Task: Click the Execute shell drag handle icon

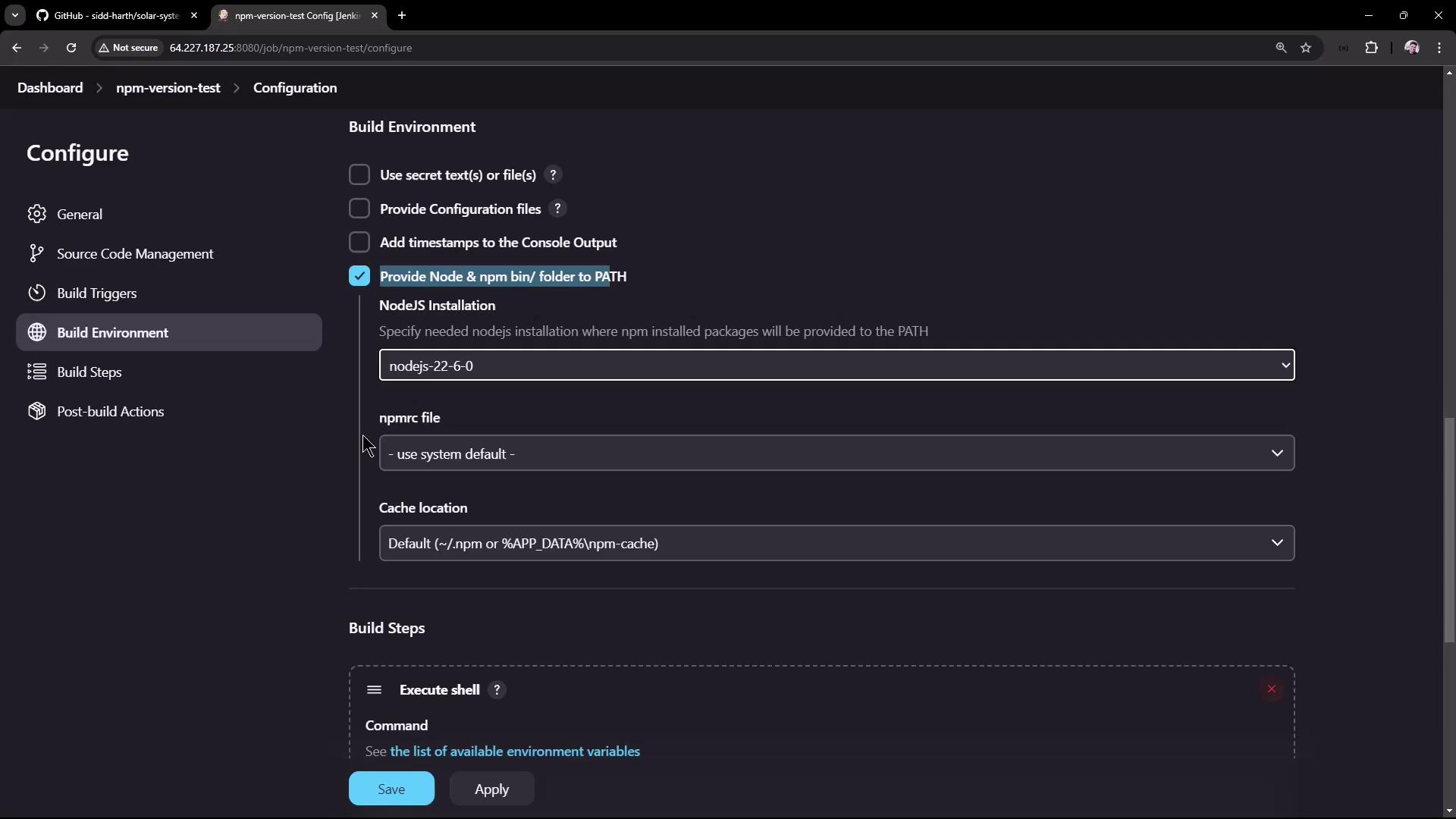Action: 374,690
